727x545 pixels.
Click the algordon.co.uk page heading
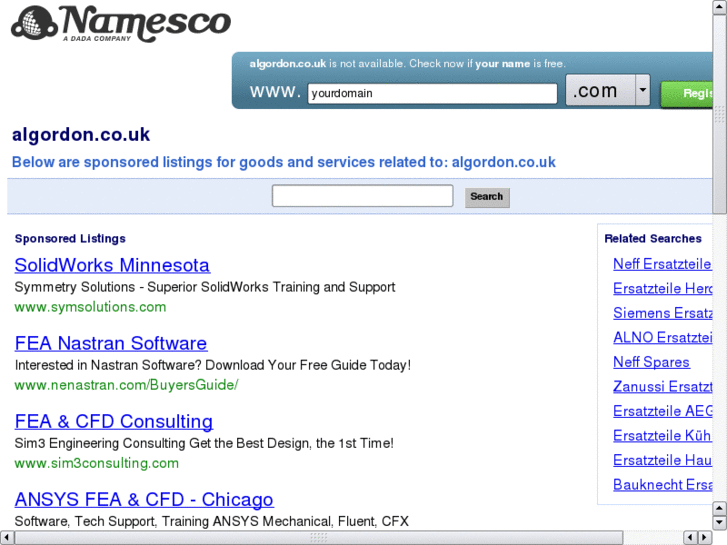point(81,135)
